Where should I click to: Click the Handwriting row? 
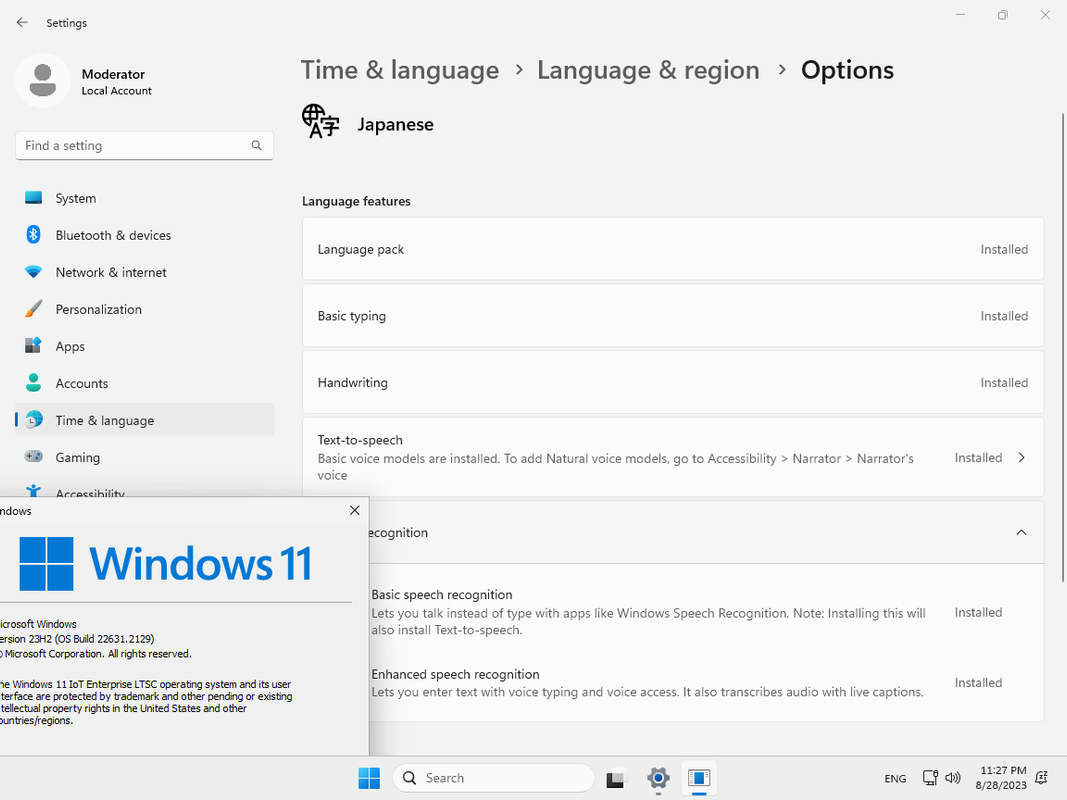point(673,382)
